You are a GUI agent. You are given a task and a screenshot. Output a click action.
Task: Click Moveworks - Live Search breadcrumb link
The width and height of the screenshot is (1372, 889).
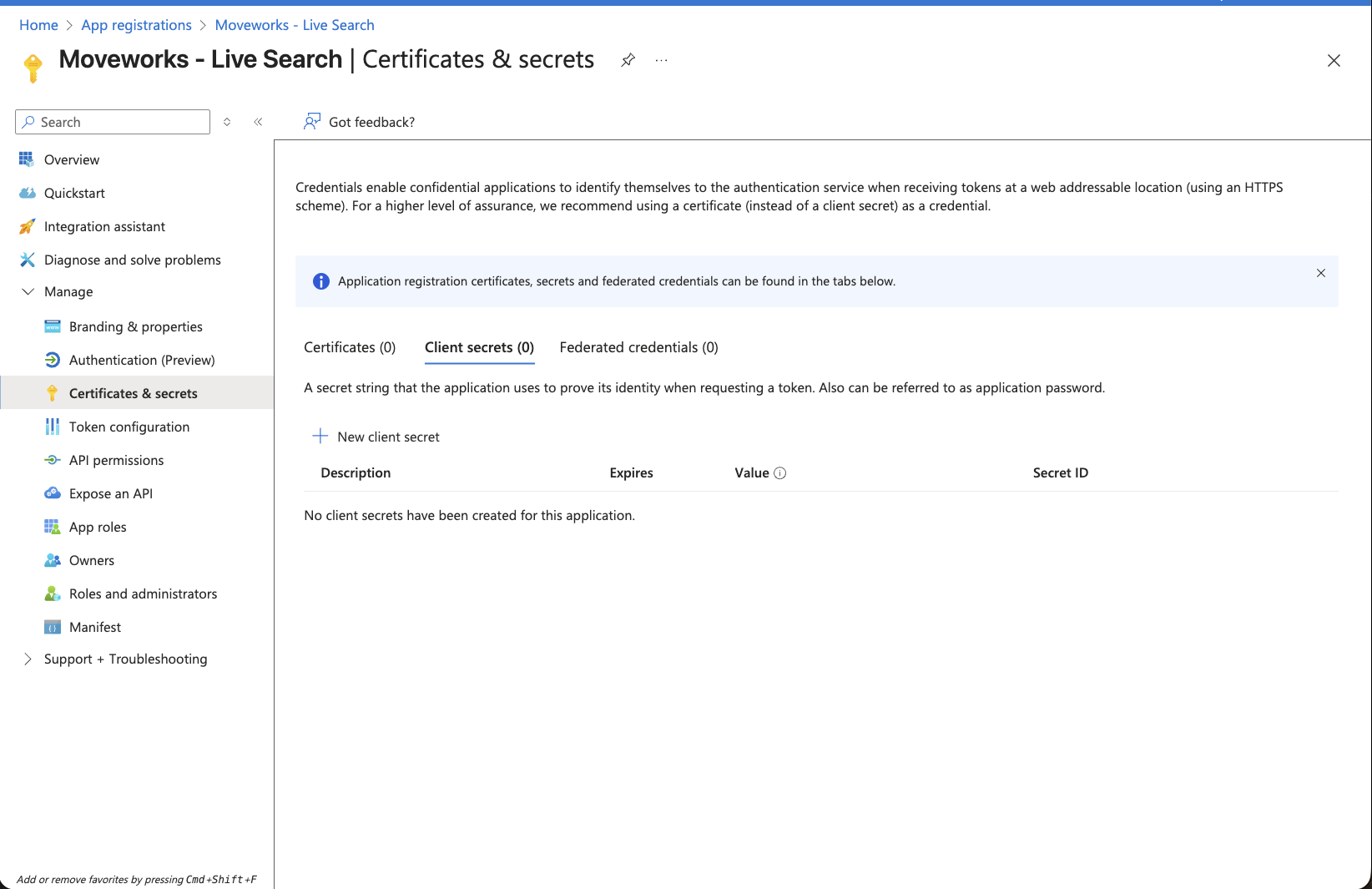point(295,25)
